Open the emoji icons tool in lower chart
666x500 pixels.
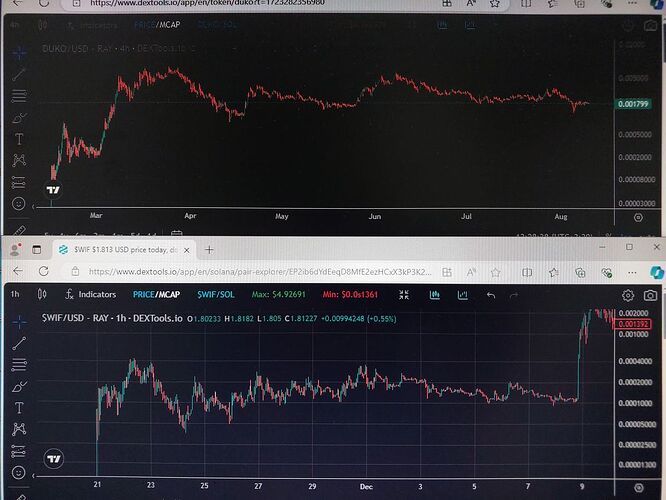coord(19,472)
